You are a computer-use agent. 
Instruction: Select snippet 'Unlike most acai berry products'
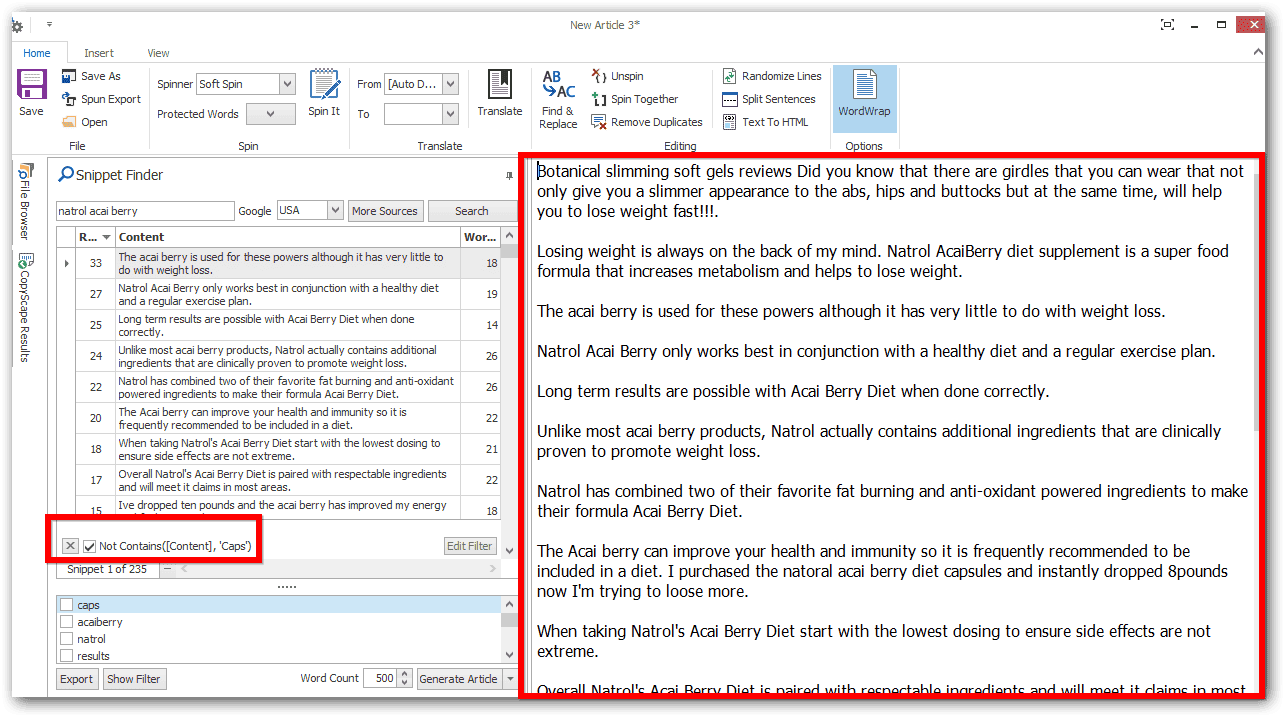pos(288,356)
